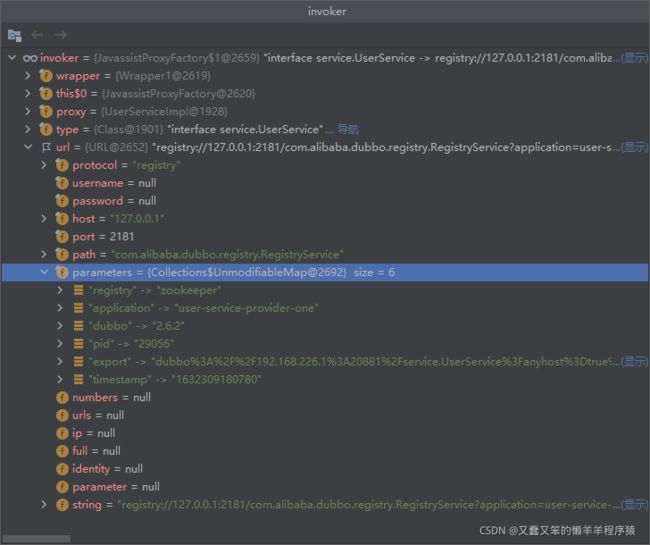Screen dimensions: 650x545
Task: Expand the host field node
Action: click(44, 218)
